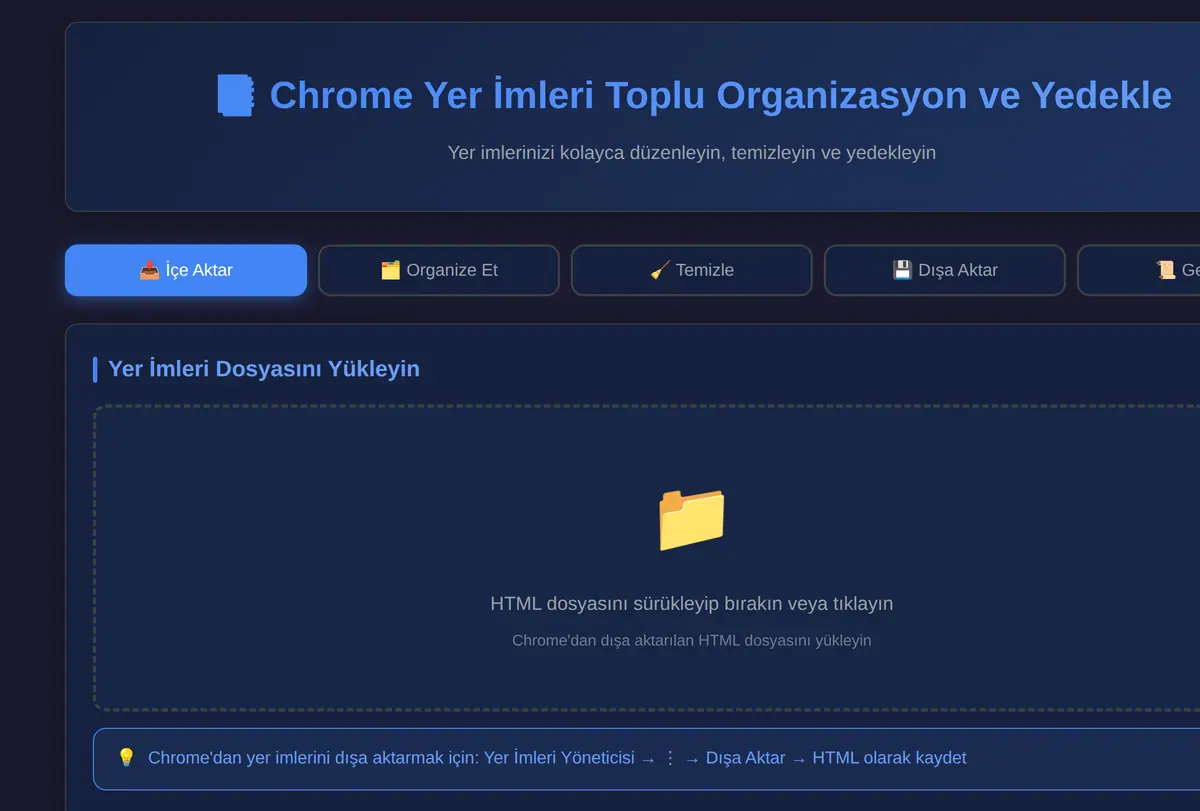Click the subtitle "Yer imlerinizi kolayca düzenleyin"

coord(692,153)
